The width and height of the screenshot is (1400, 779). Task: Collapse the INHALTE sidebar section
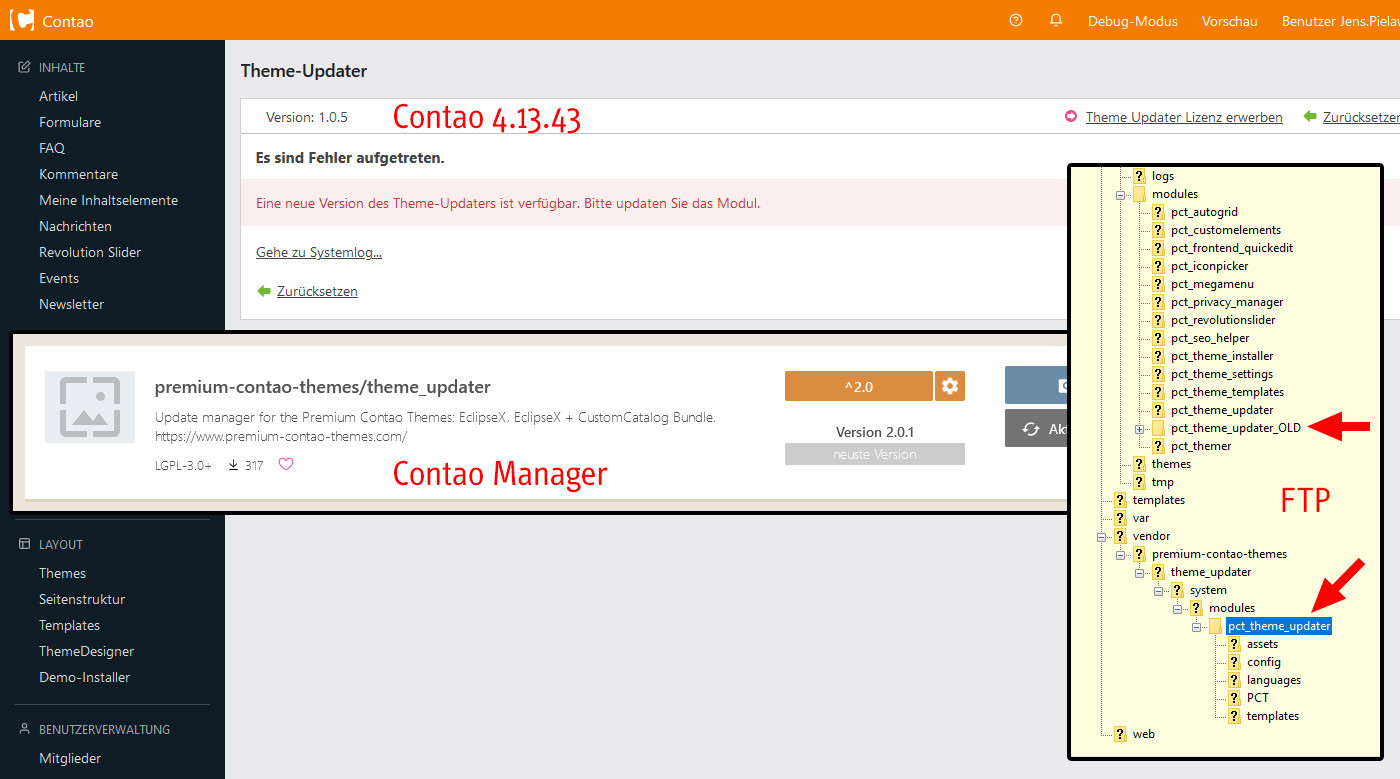(62, 68)
